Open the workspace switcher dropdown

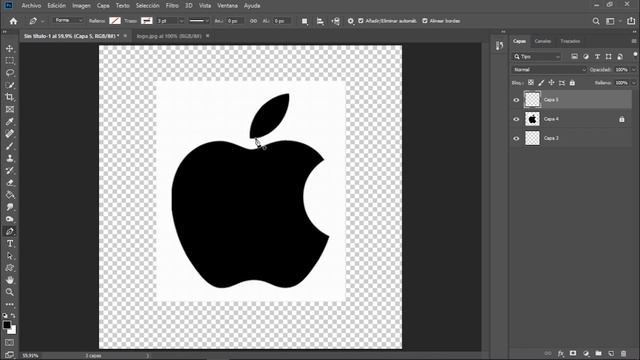click(613, 21)
